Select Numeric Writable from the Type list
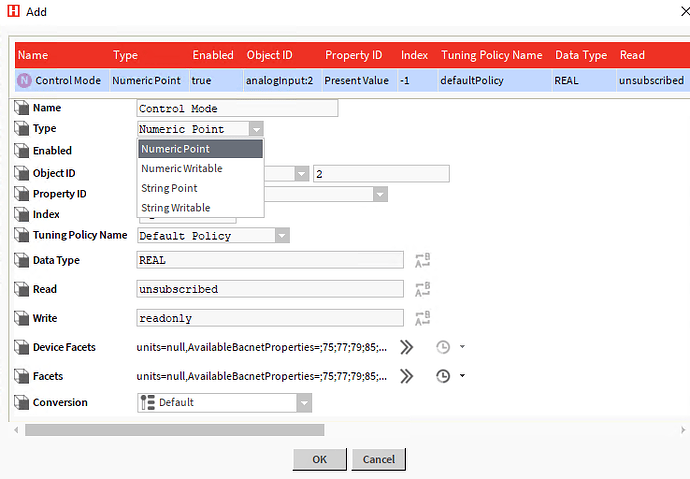This screenshot has width=690, height=479. (201, 168)
